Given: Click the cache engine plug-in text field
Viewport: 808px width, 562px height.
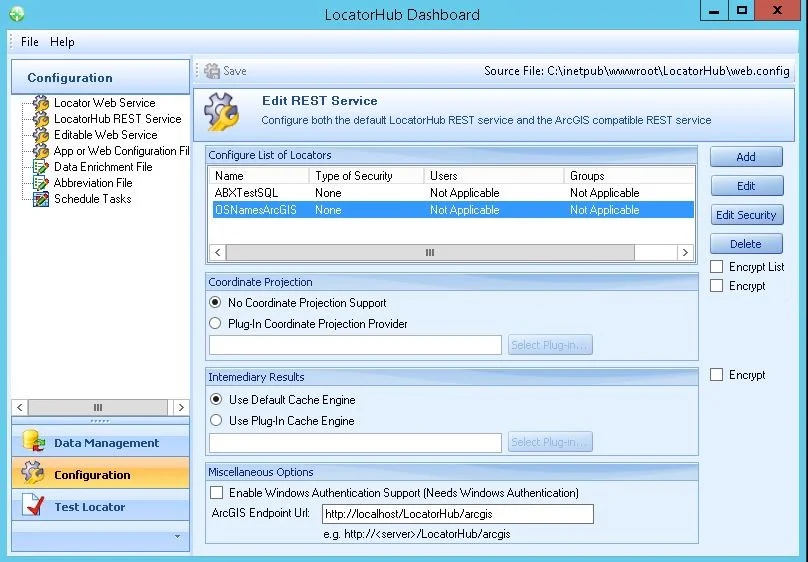Looking at the screenshot, I should pos(355,442).
